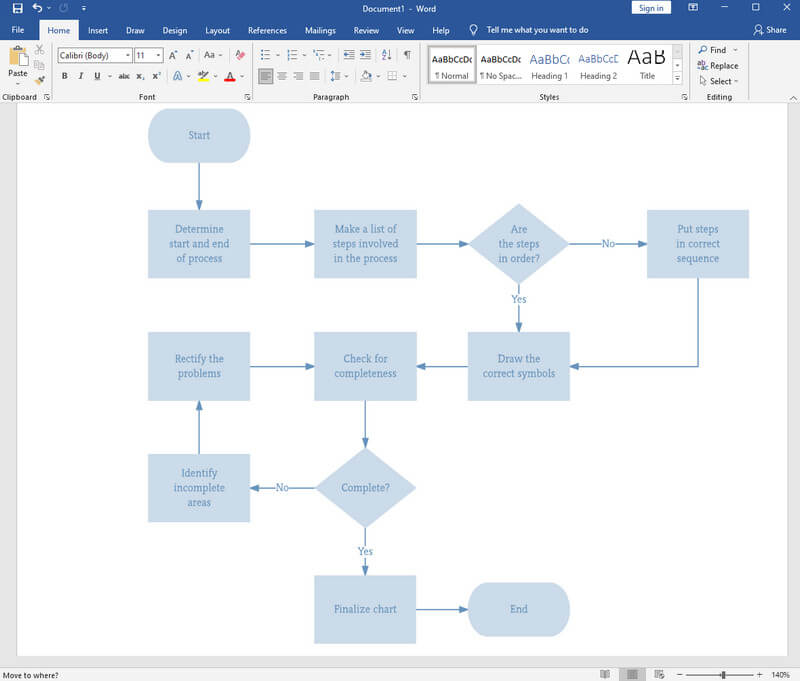Viewport: 800px width, 681px height.
Task: Click the Sign in button
Action: pyautogui.click(x=651, y=8)
